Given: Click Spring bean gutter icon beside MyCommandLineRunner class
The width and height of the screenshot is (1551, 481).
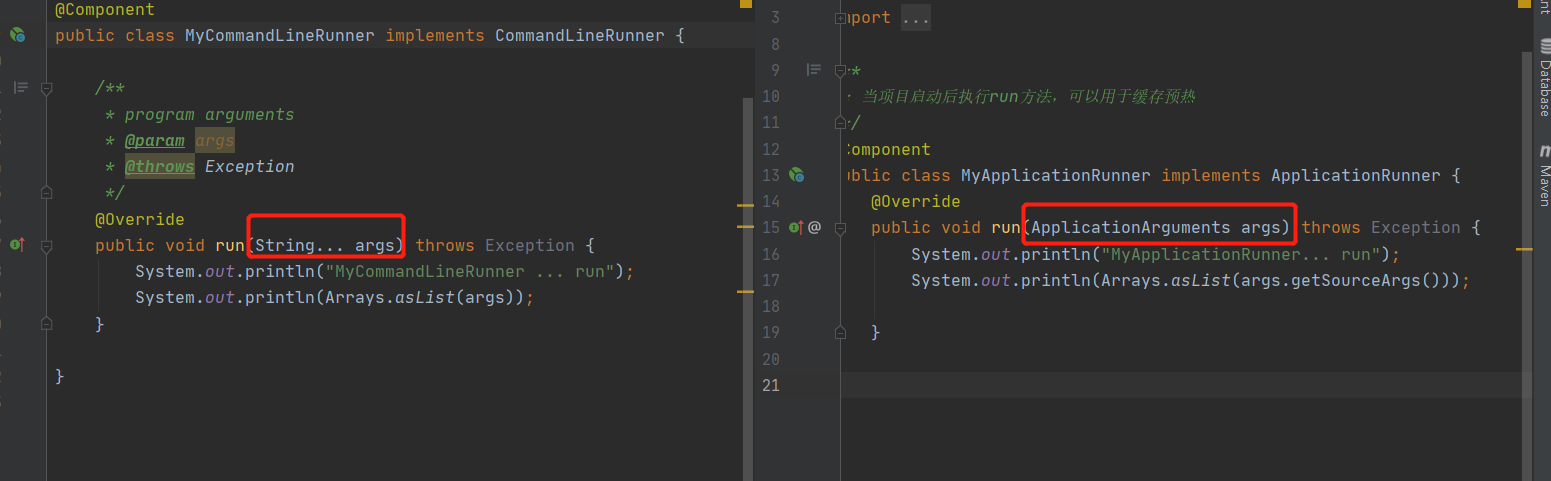Looking at the screenshot, I should click(17, 35).
